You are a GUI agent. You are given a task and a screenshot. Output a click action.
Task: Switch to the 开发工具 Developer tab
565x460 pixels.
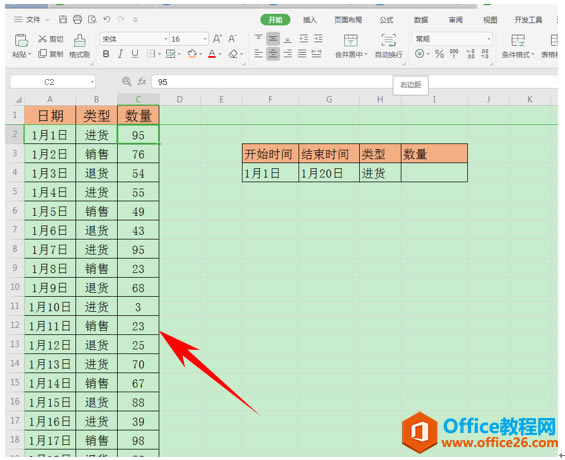528,20
